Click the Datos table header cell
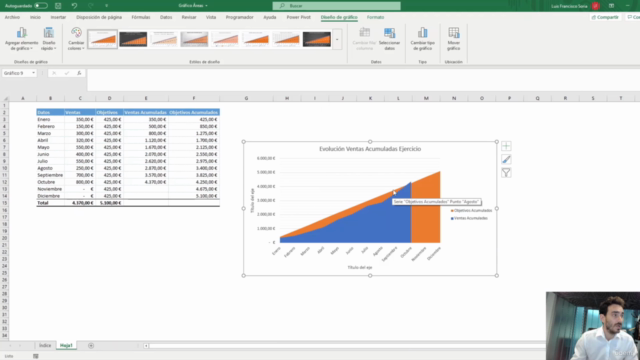Viewport: 640px width, 360px height. point(50,112)
